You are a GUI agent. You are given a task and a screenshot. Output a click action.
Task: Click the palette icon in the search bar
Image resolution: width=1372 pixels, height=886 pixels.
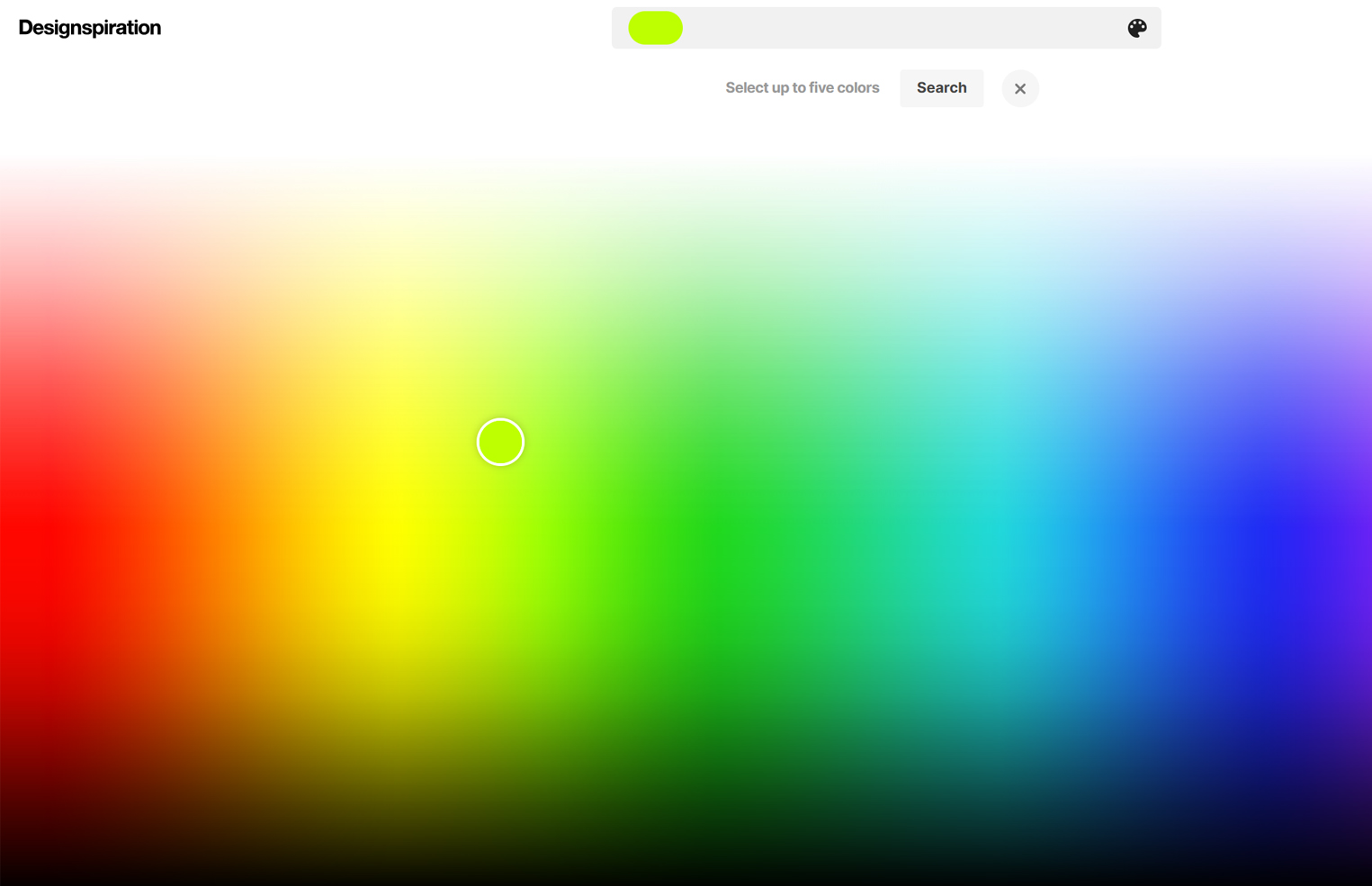point(1136,28)
